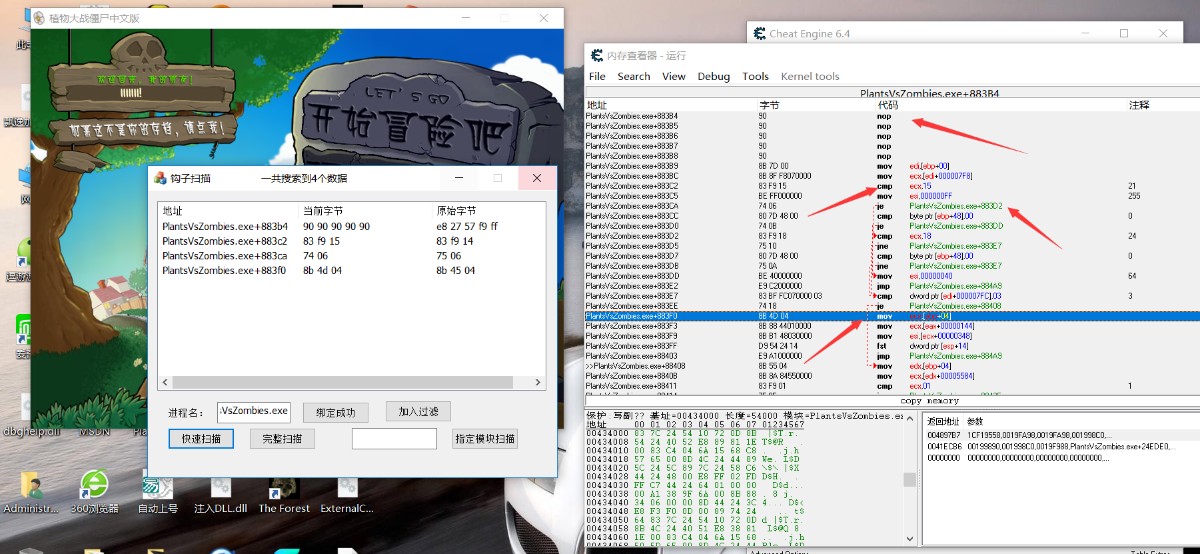This screenshot has height=554, width=1200.
Task: Launch The Forest desktop shortcut
Action: point(284,494)
